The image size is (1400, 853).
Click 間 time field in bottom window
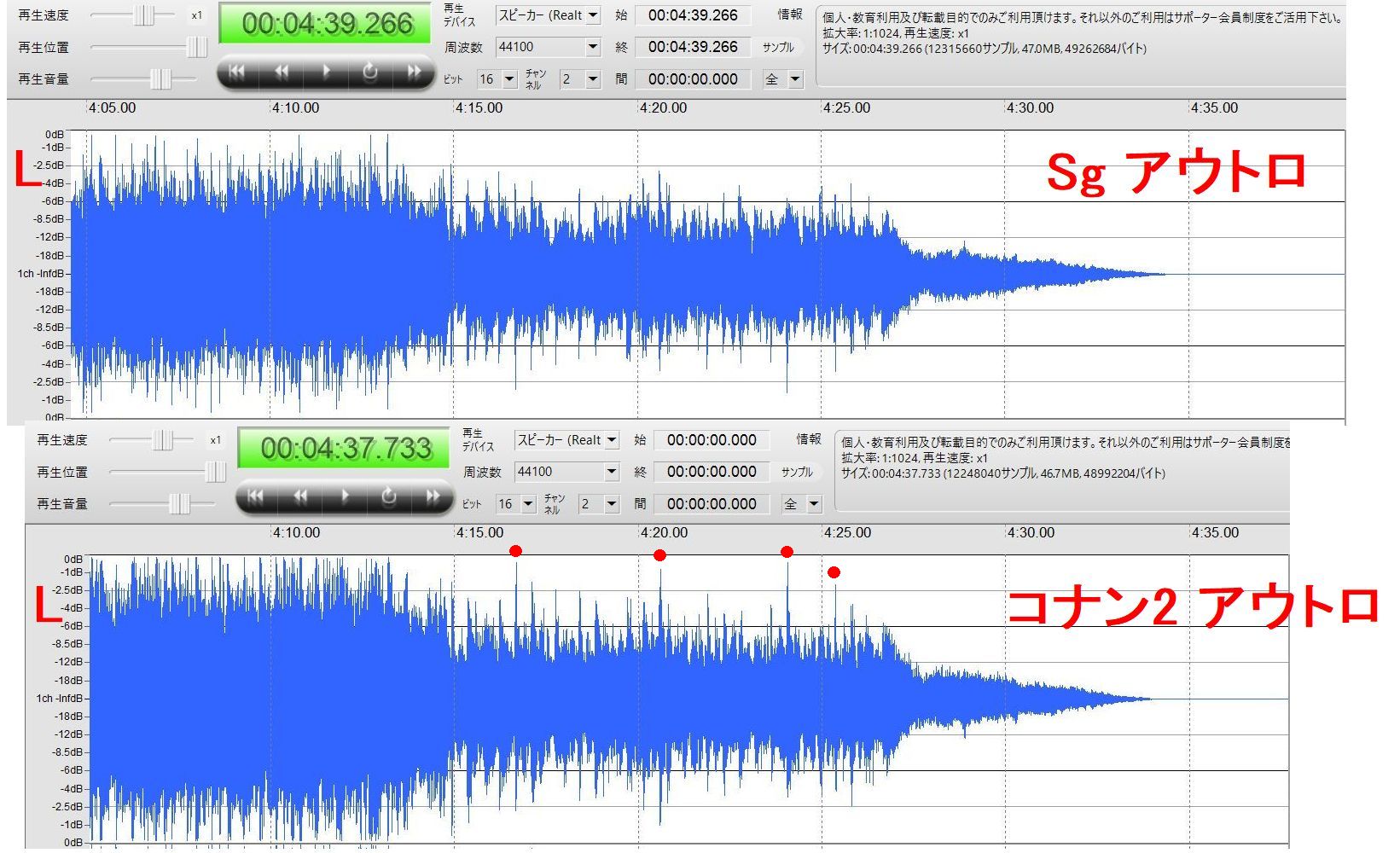[712, 503]
